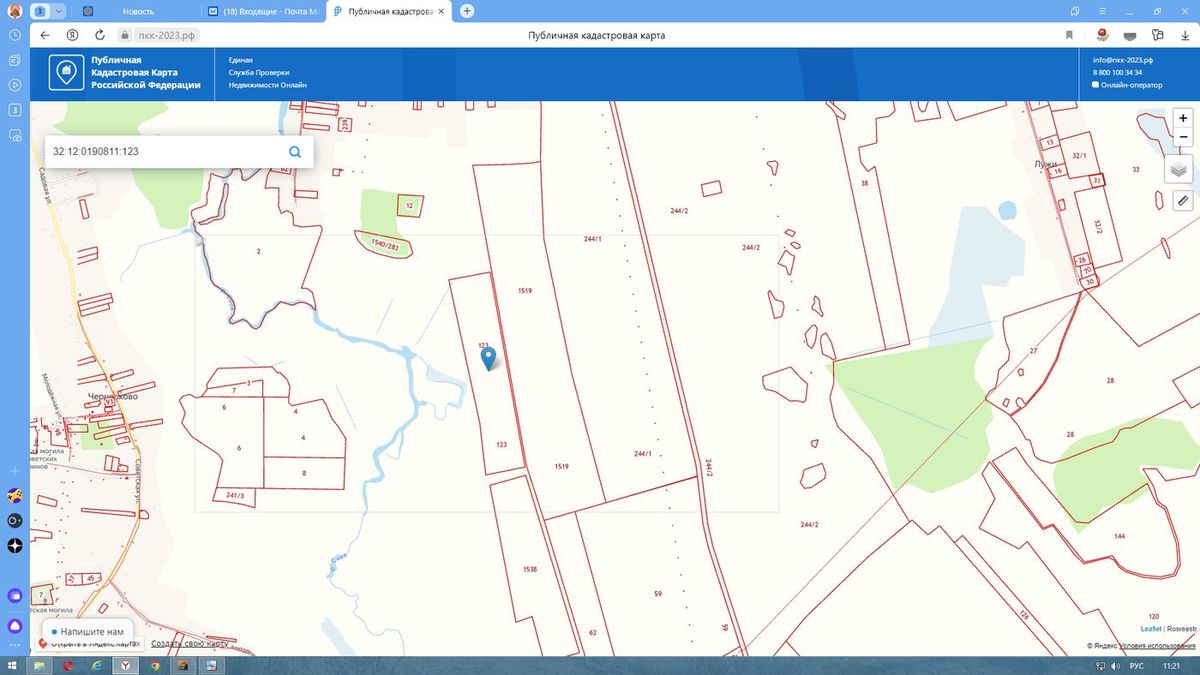This screenshot has width=1200, height=675.
Task: Open the Напишите нам chat button
Action: pos(86,632)
